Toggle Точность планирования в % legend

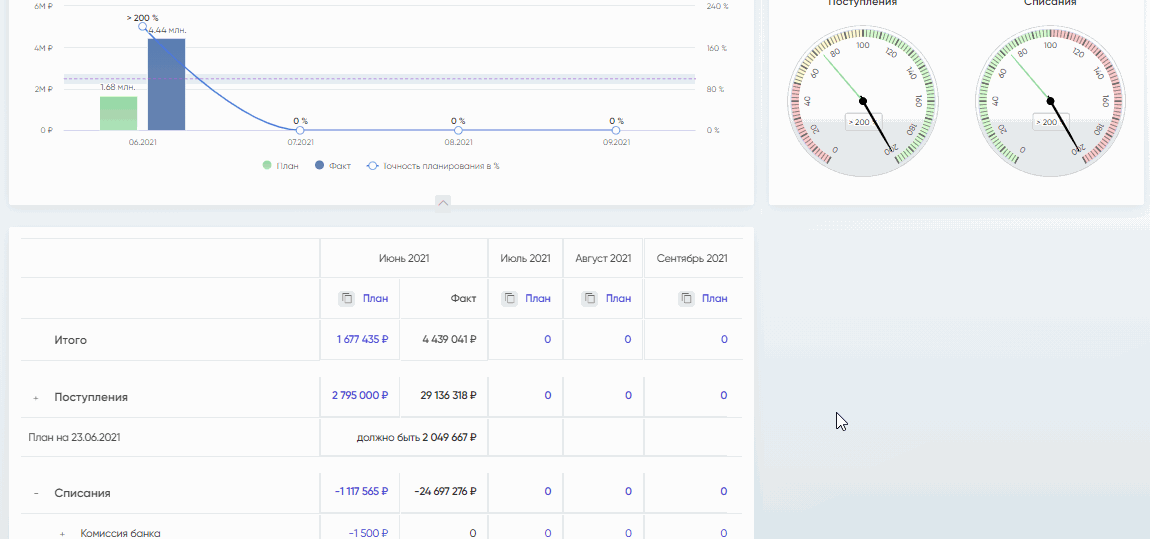click(433, 166)
